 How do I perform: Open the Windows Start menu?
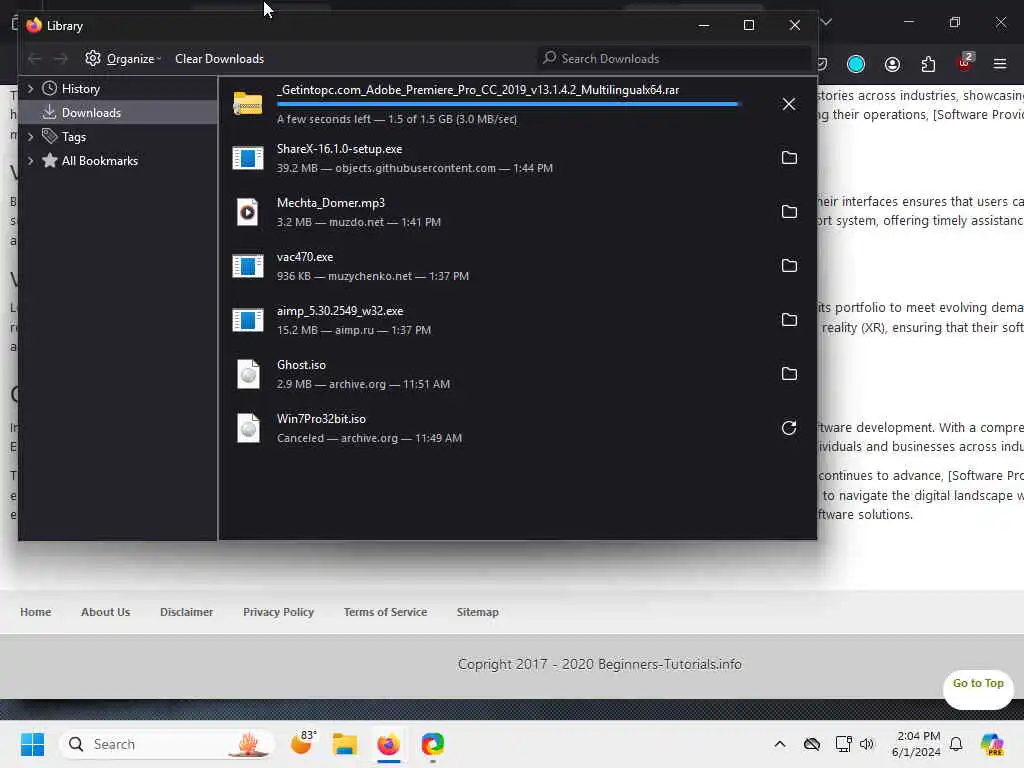32,744
